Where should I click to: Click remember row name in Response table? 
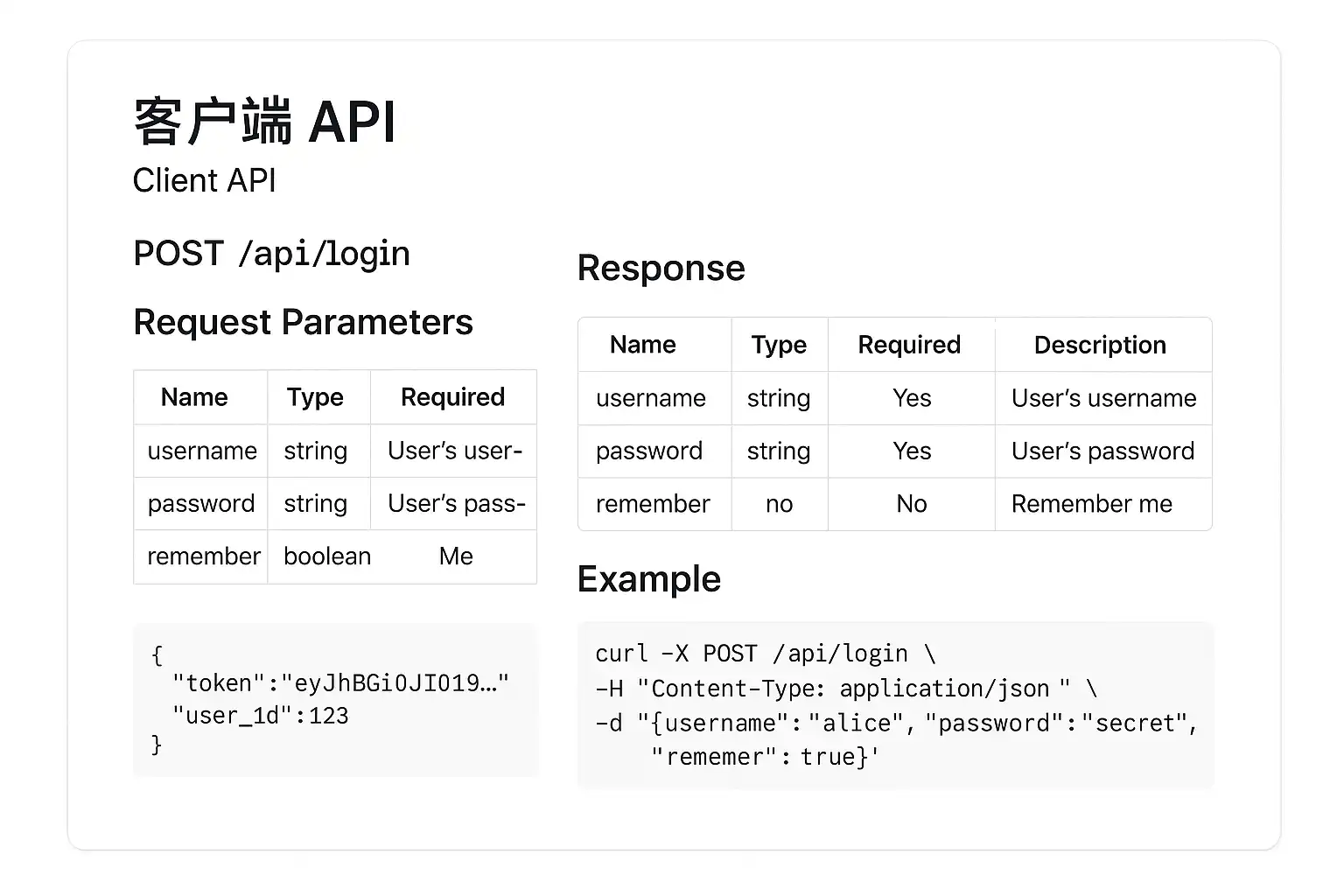click(x=653, y=504)
